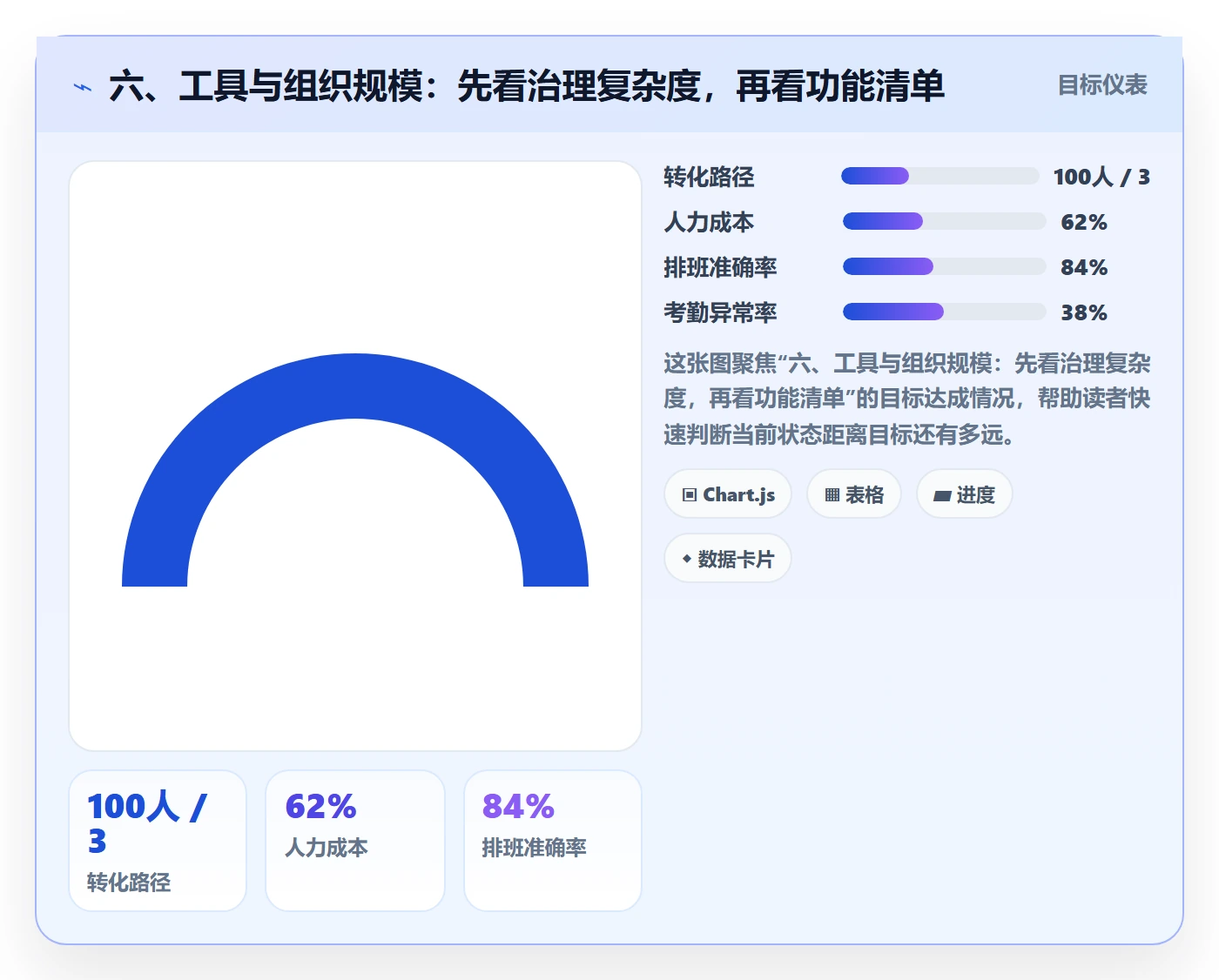
Task: Click the 考勤异常率 progress bar
Action: tap(944, 312)
